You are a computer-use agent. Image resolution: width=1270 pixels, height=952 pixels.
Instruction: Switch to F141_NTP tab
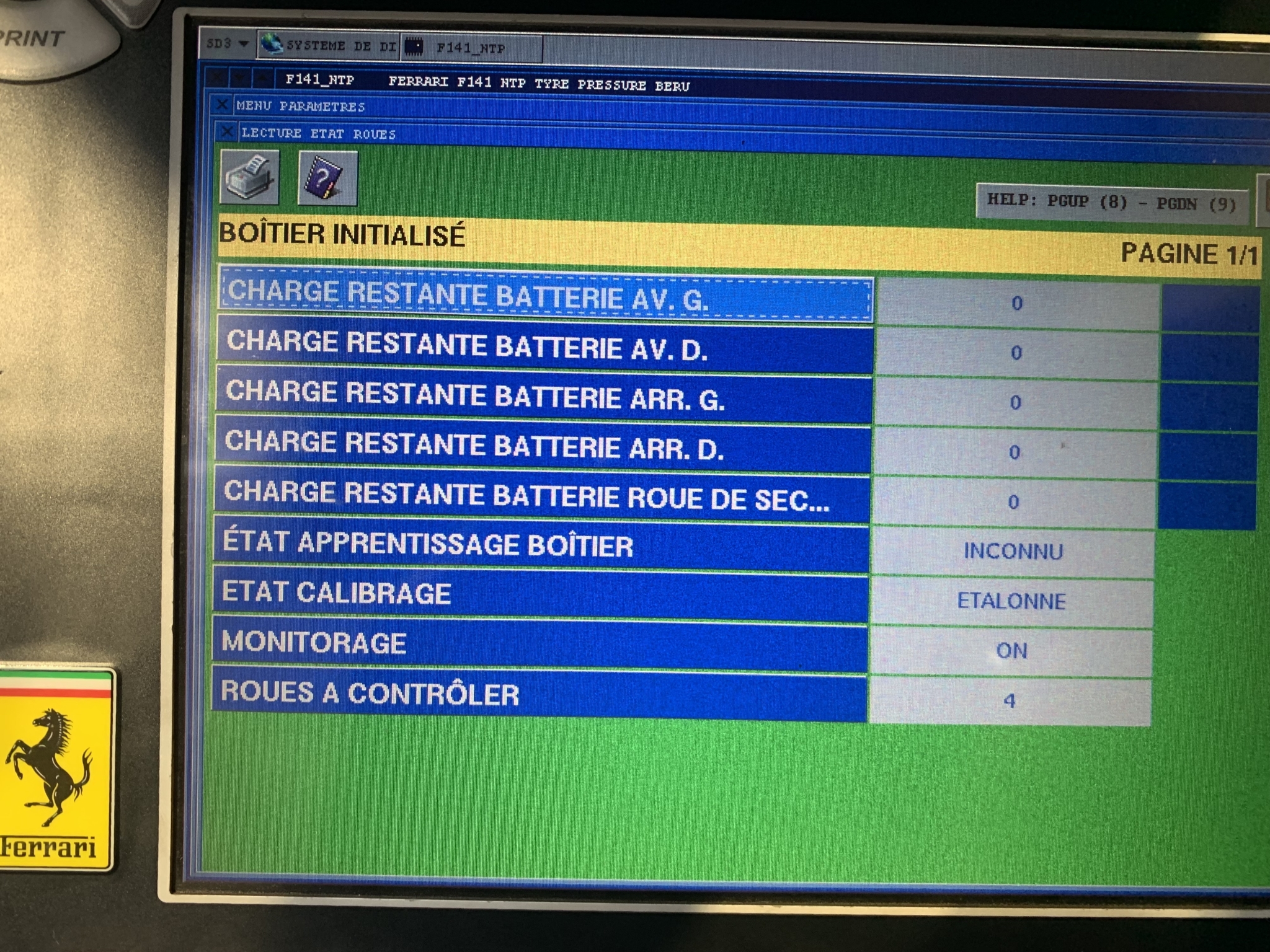(471, 48)
